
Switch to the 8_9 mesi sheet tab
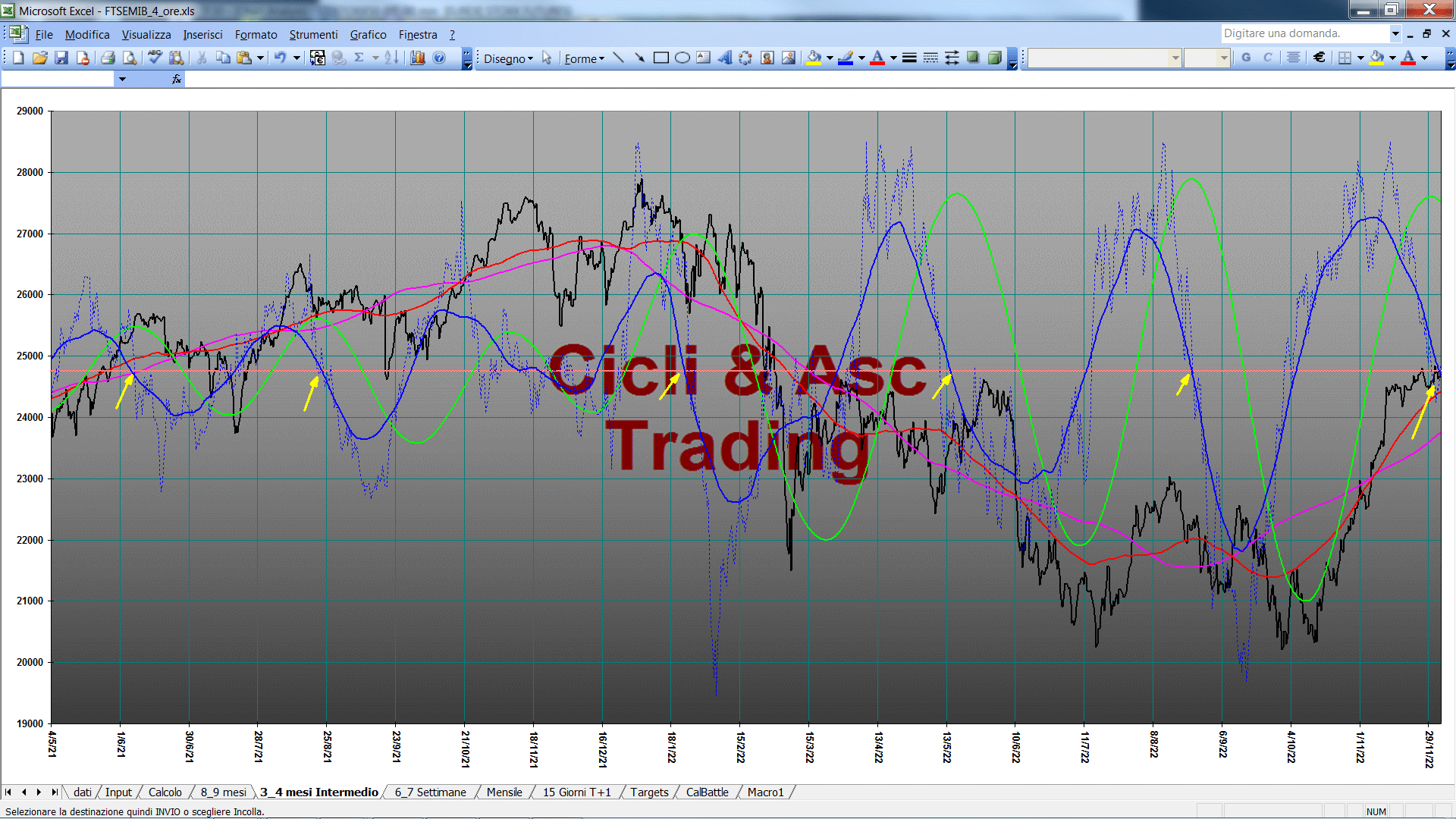[x=223, y=792]
